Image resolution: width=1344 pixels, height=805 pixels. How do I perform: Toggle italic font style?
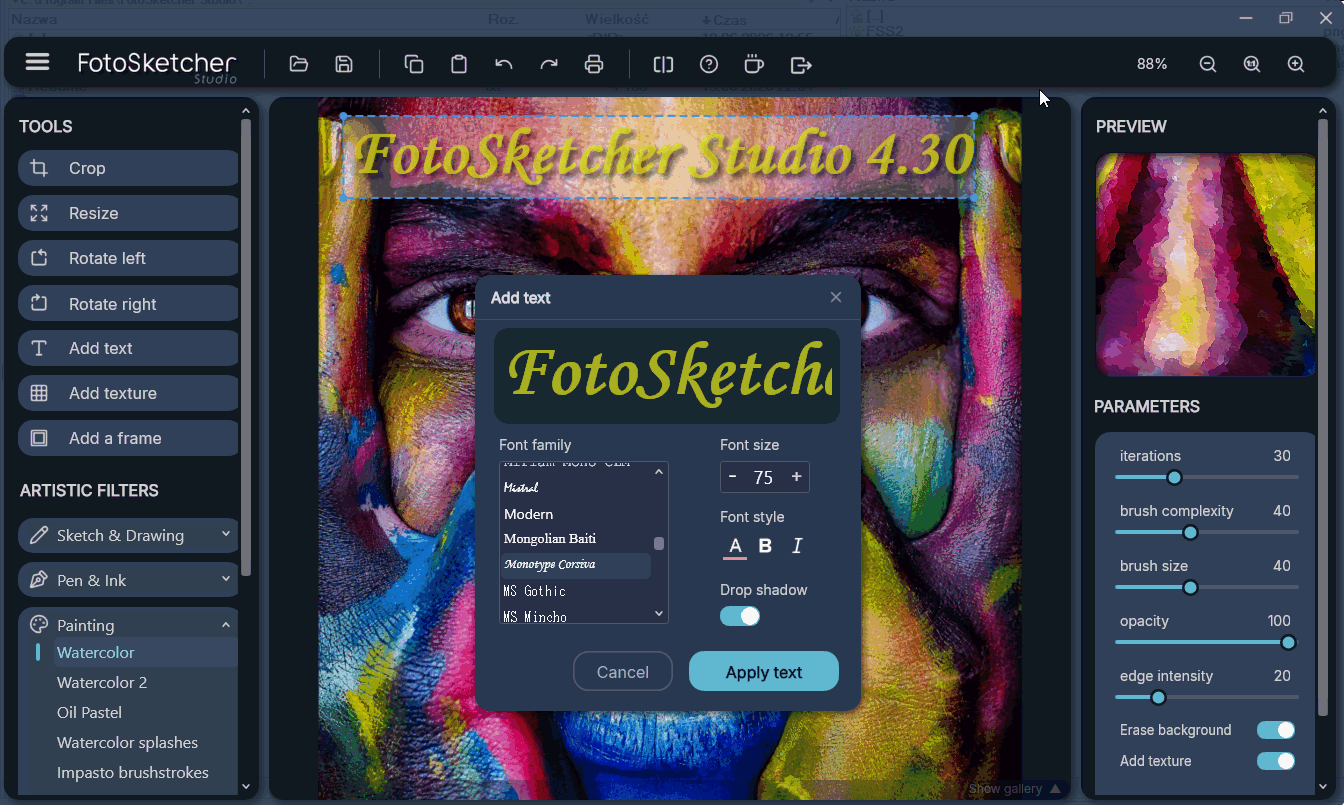pos(797,546)
